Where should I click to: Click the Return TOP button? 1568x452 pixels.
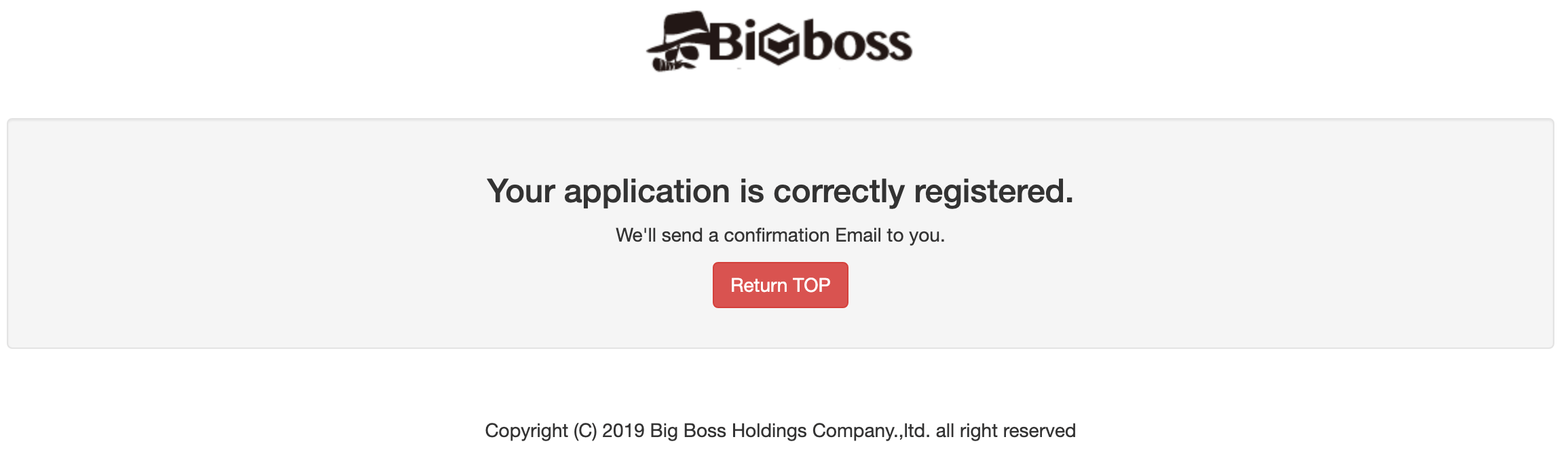[x=780, y=285]
